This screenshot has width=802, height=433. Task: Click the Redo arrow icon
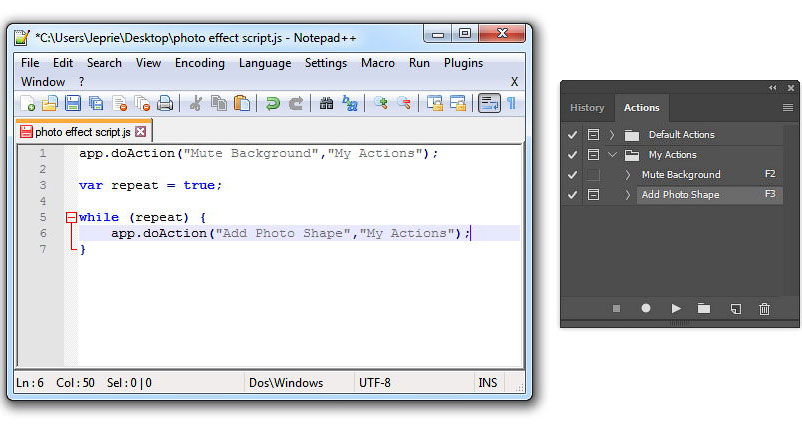pyautogui.click(x=296, y=103)
